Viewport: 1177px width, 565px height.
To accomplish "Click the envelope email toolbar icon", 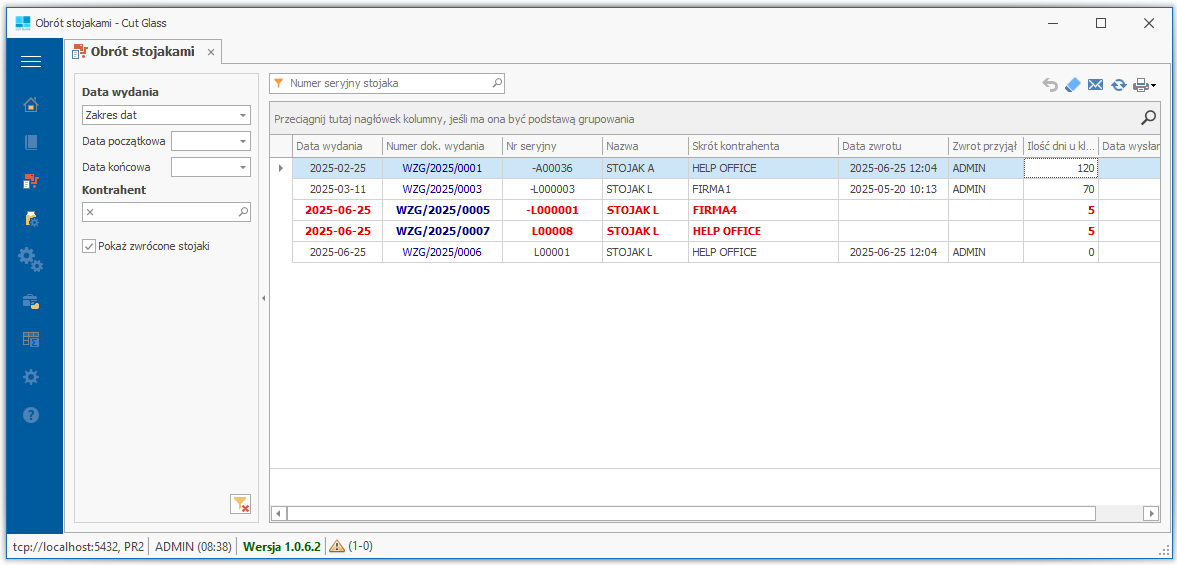I will (1095, 85).
